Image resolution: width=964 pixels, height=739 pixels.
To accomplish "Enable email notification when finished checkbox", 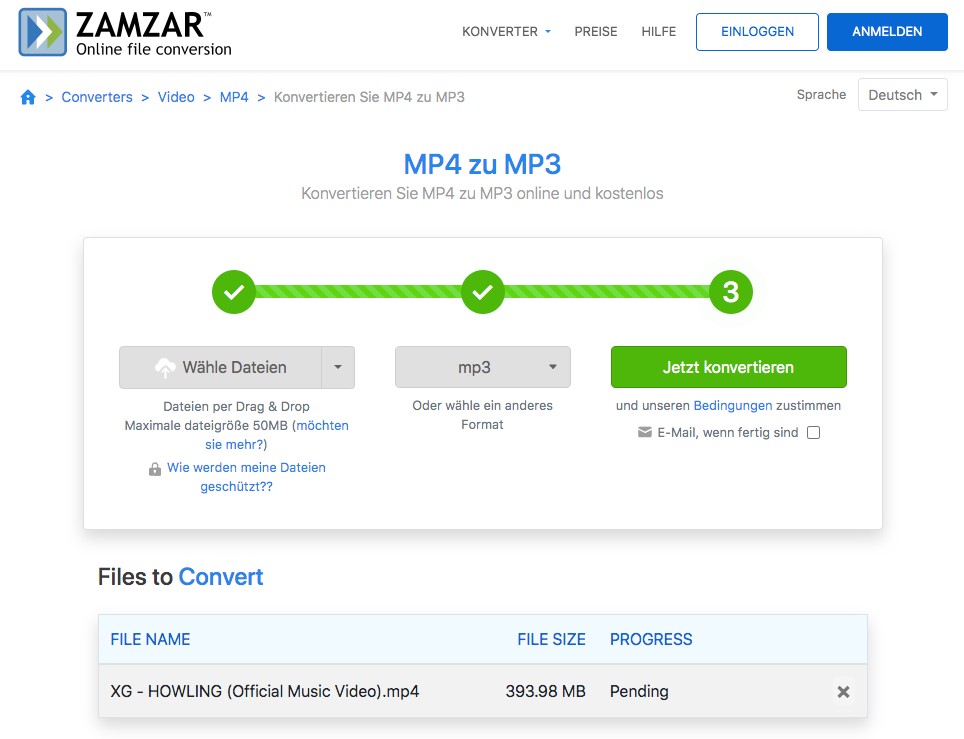I will click(813, 433).
